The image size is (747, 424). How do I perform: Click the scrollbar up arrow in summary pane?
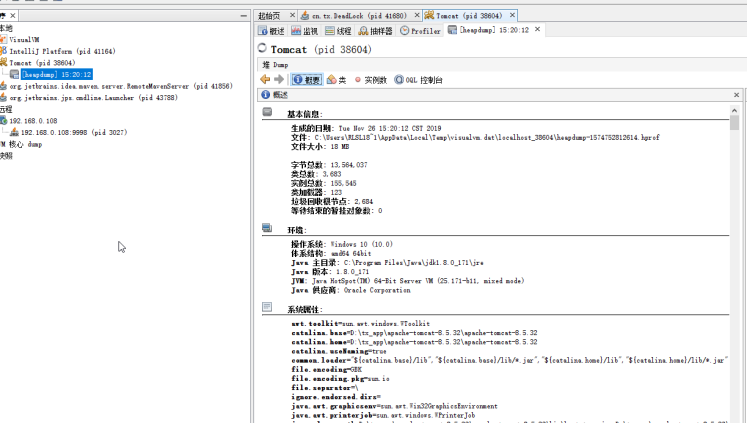(734, 111)
